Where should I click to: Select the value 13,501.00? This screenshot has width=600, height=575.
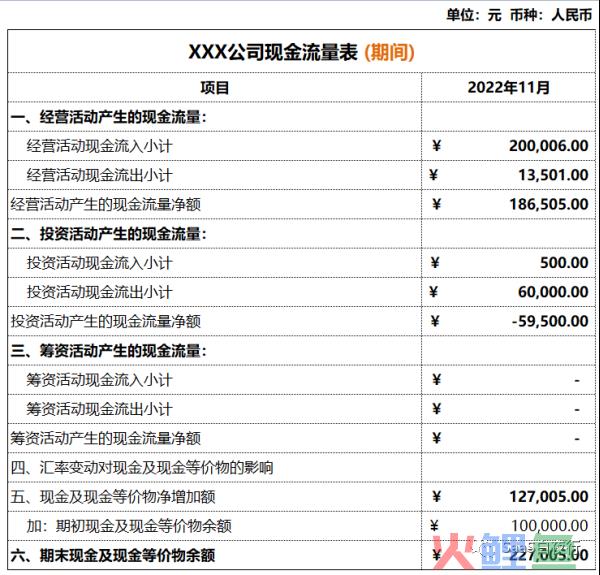pos(553,175)
